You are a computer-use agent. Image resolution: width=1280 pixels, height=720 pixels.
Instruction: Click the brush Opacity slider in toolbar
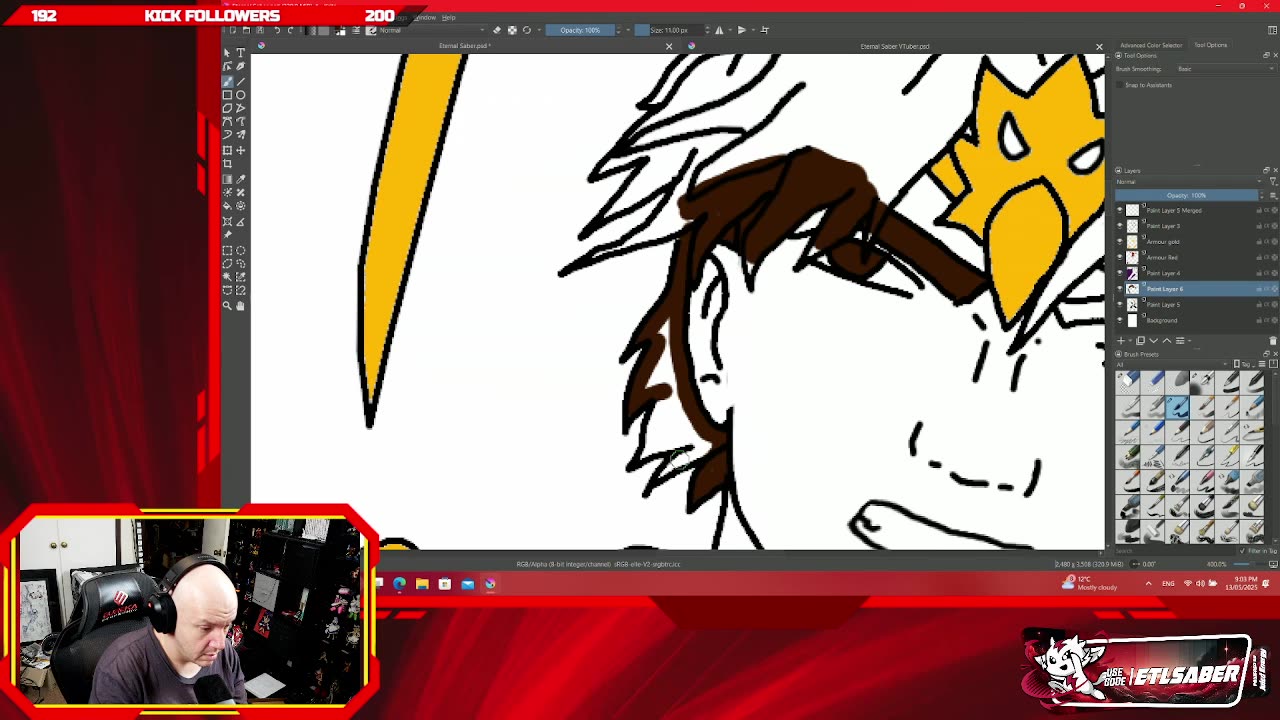[x=580, y=30]
